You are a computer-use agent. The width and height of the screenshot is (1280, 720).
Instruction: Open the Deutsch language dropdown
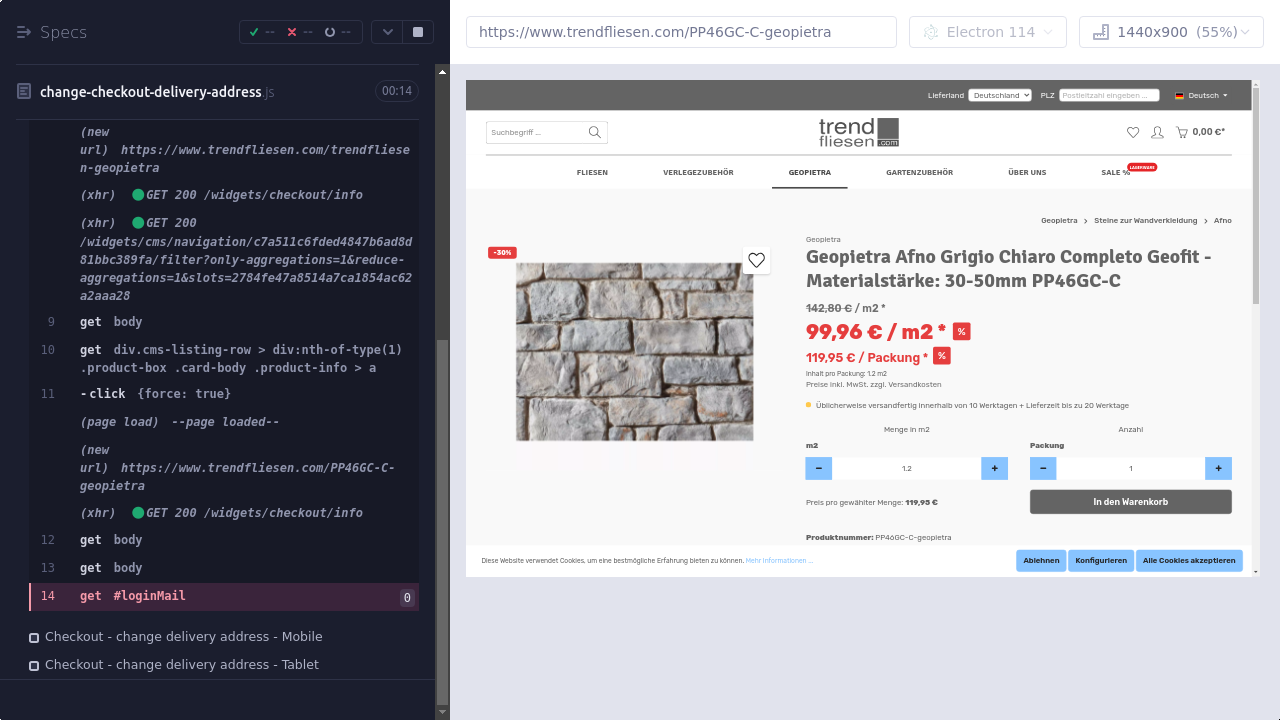coord(1201,95)
